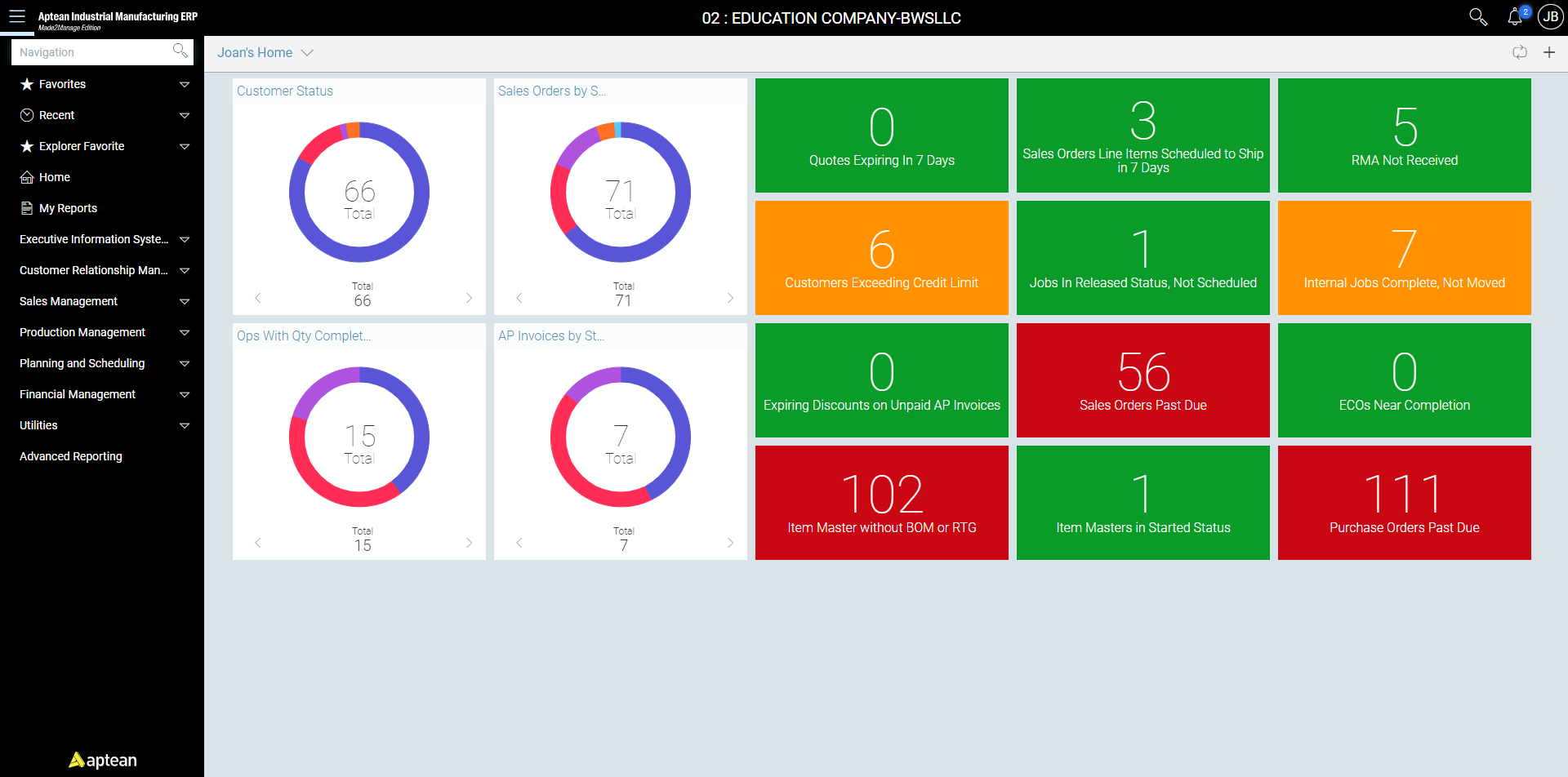This screenshot has width=1568, height=777.
Task: Click inside the Navigation search field
Action: (x=90, y=51)
